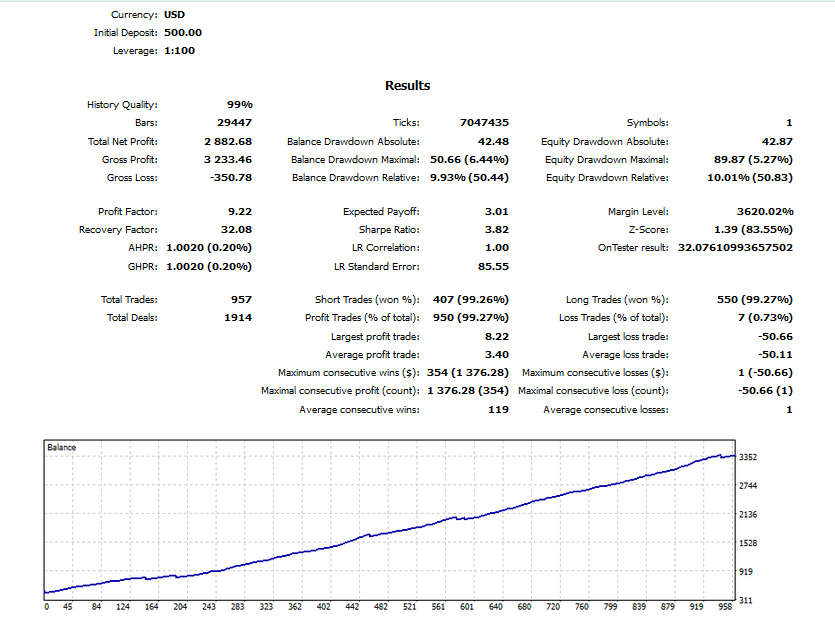This screenshot has height=631, width=835.
Task: Select Balance Drawdown Absolute value 42.48
Action: pyautogui.click(x=493, y=142)
